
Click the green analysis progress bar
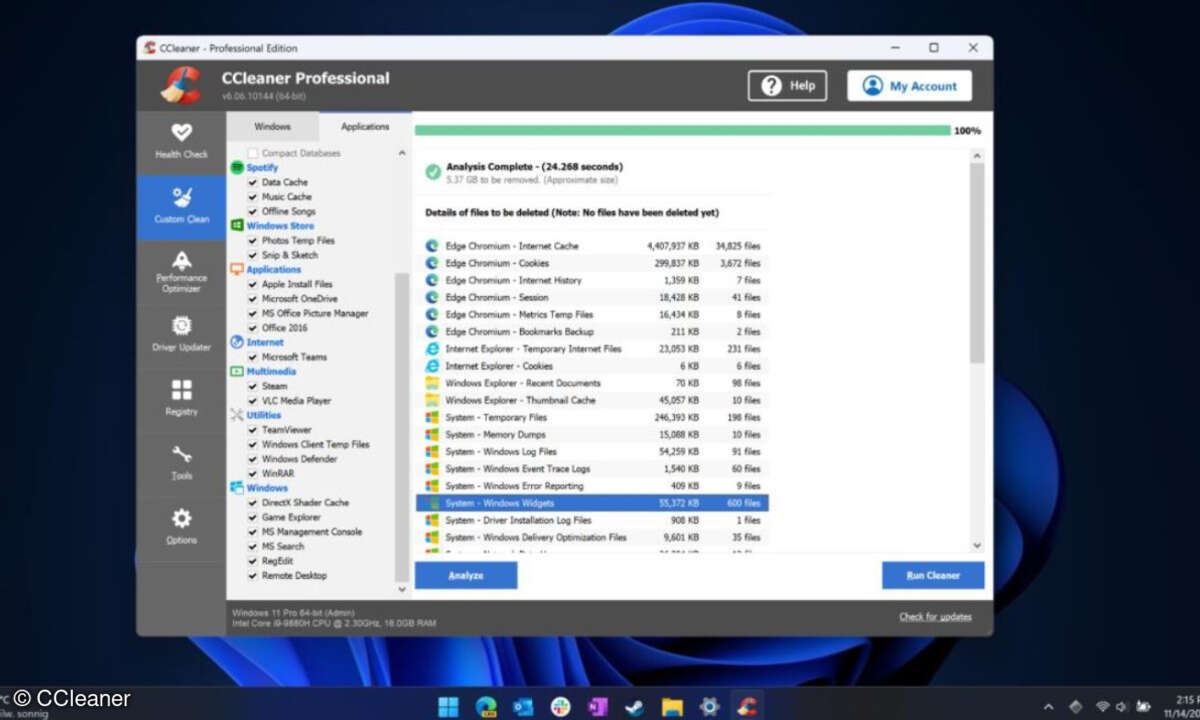click(682, 130)
